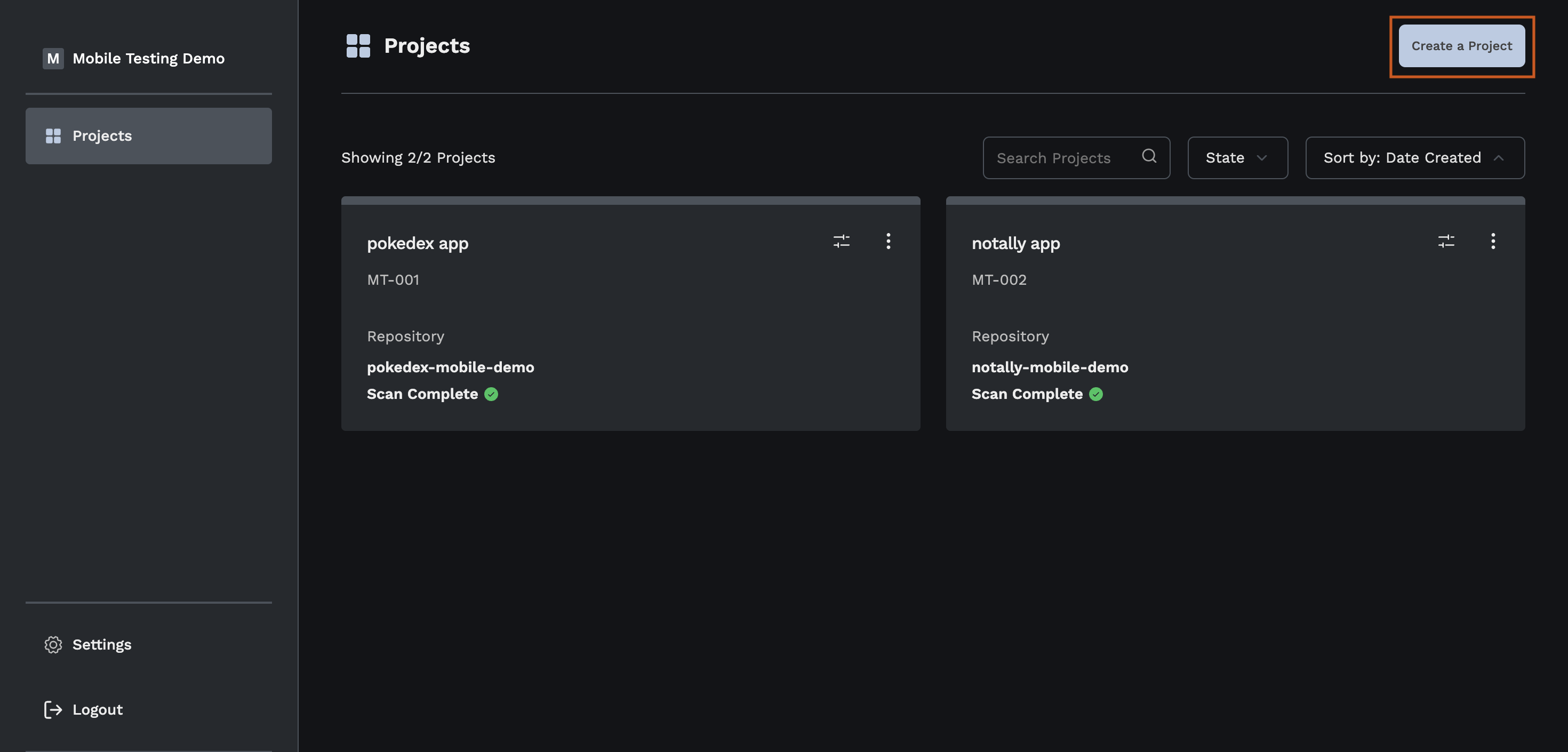The width and height of the screenshot is (1568, 752).
Task: Click notally Scan Complete green checkmark
Action: tap(1095, 394)
